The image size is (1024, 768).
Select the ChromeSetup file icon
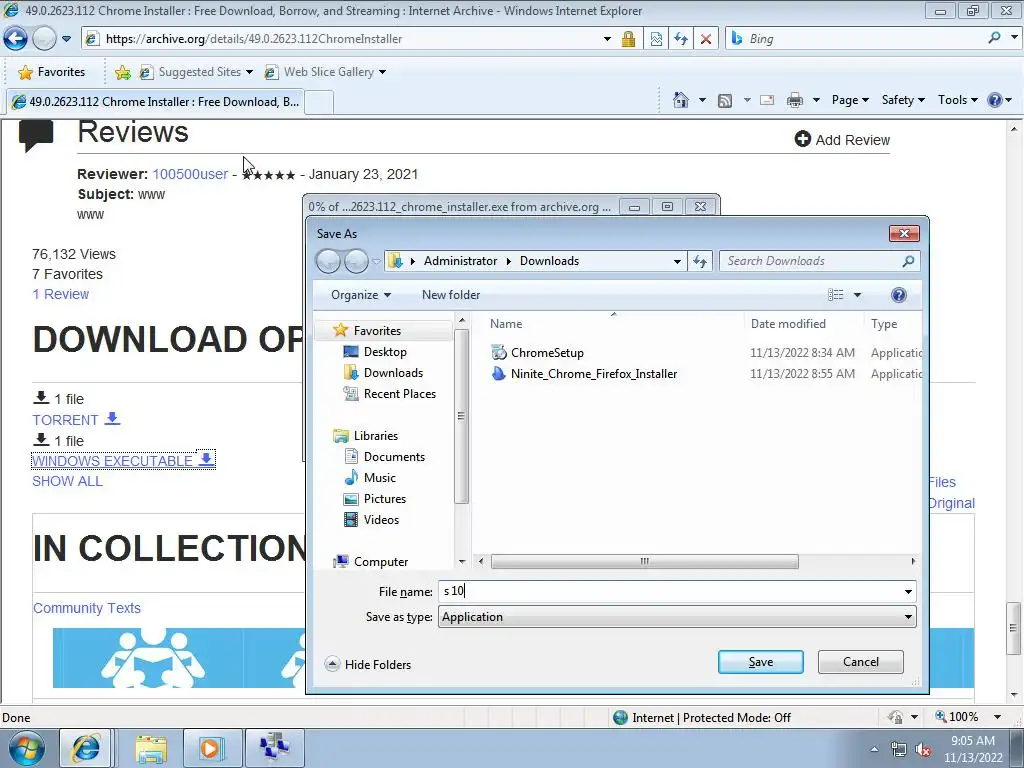(499, 353)
